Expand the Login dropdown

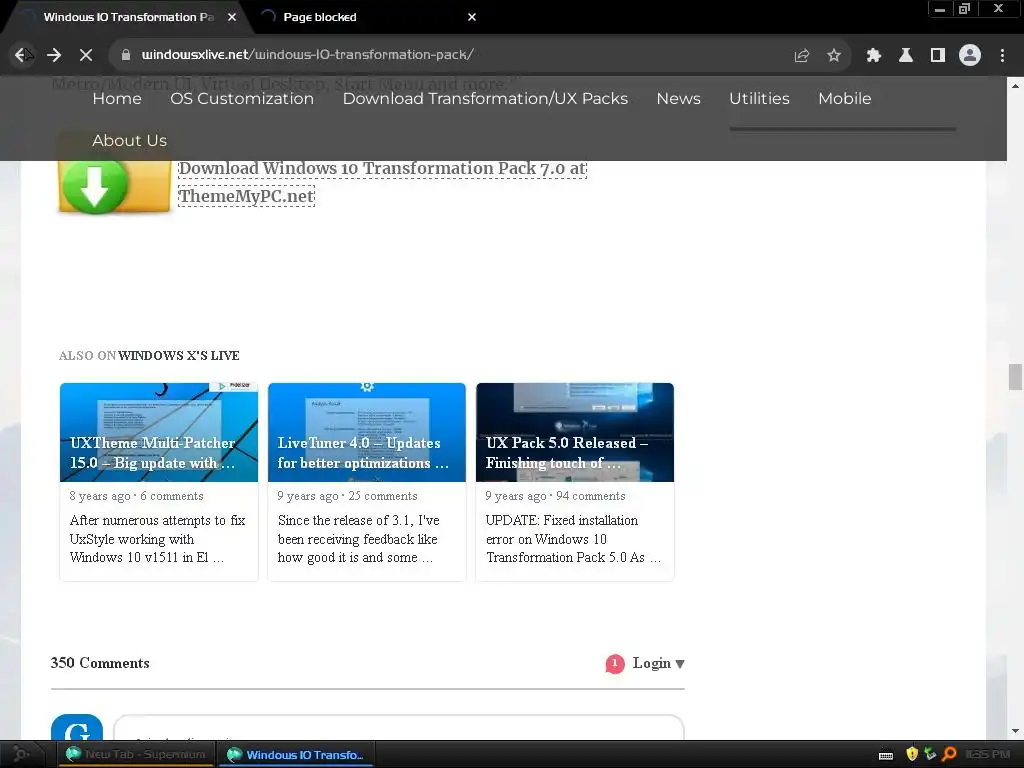tap(658, 664)
